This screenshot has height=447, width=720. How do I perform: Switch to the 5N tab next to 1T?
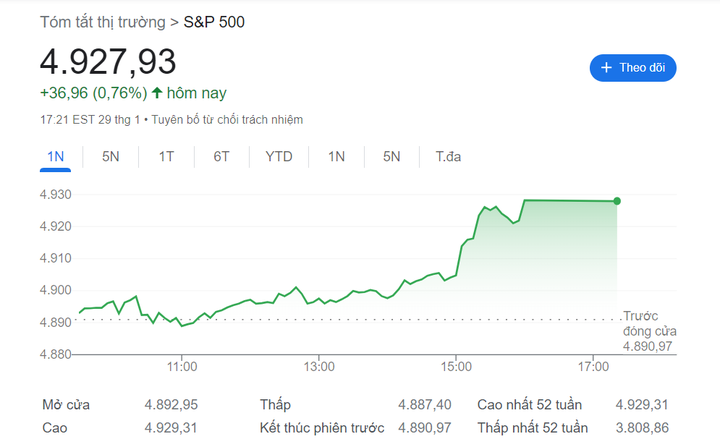(111, 157)
